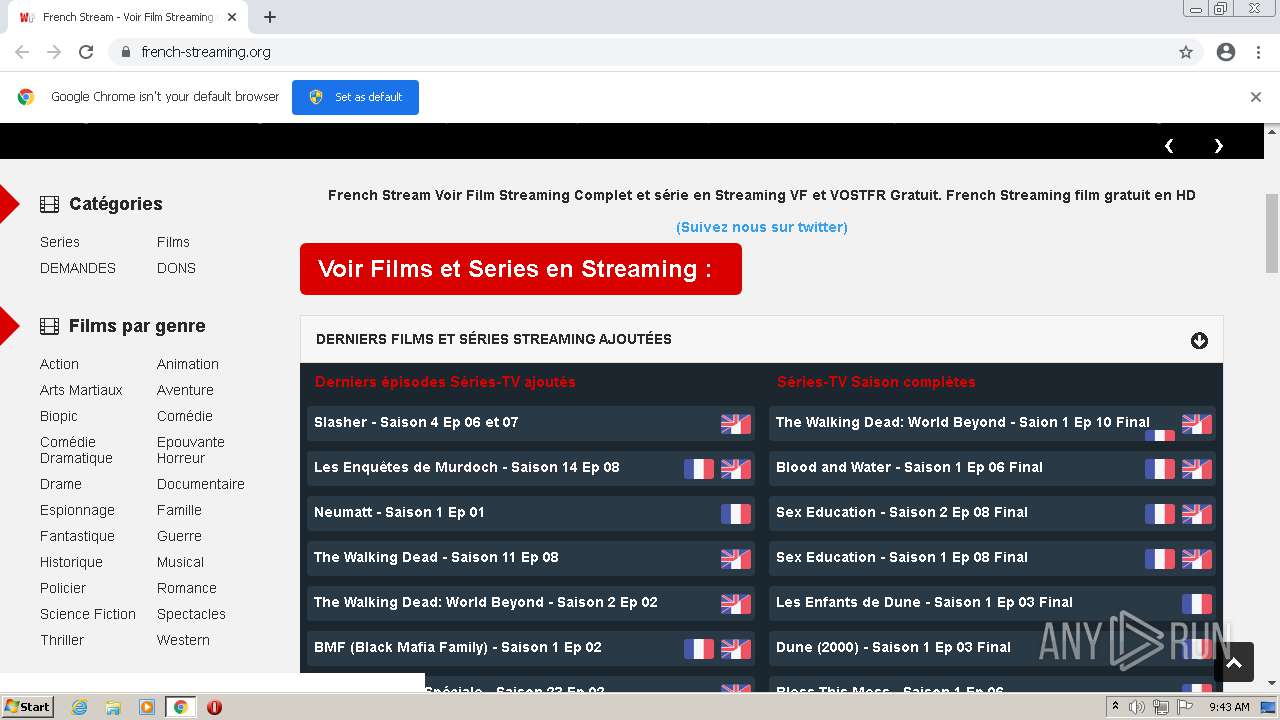Click the site lock icon

tap(125, 52)
